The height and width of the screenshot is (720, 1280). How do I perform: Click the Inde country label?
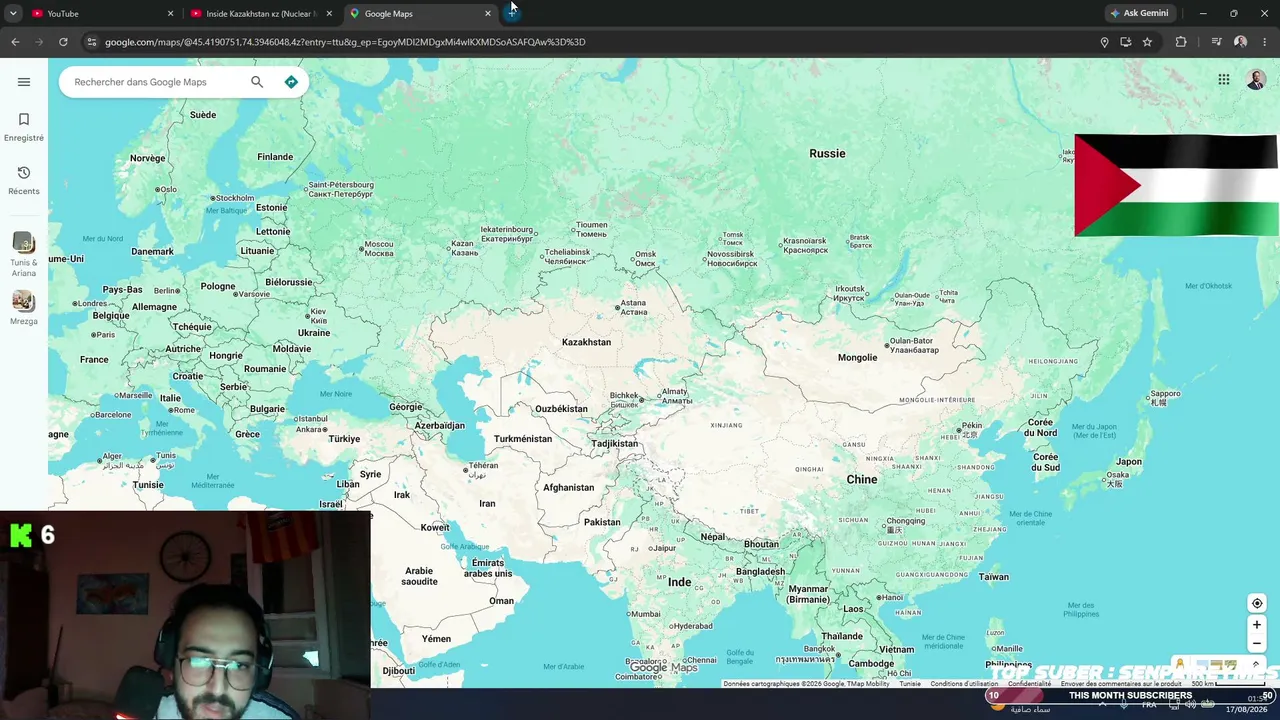pyautogui.click(x=679, y=582)
